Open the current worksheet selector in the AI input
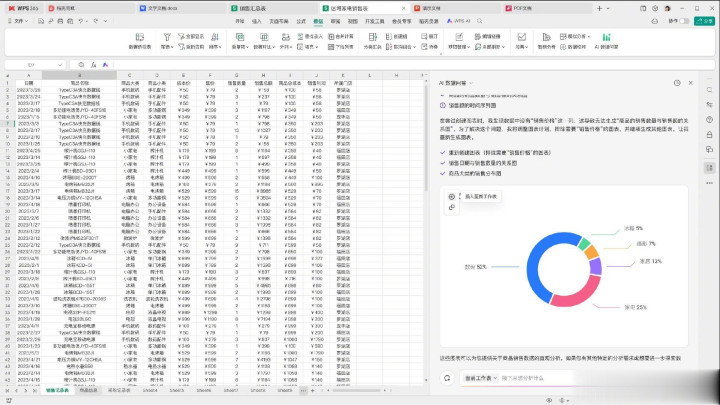 click(x=480, y=378)
